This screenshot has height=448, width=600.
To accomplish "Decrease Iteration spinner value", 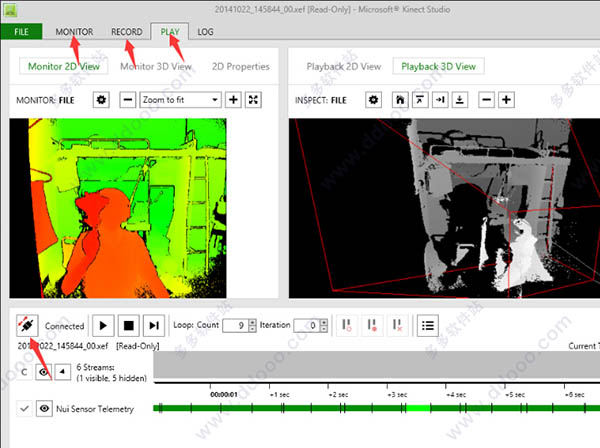I will tap(324, 329).
